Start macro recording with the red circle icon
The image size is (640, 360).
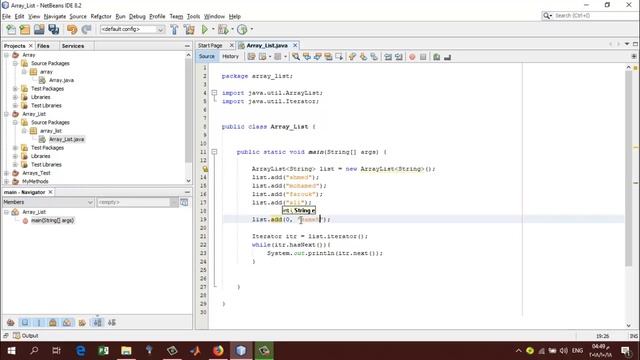[x=412, y=57]
